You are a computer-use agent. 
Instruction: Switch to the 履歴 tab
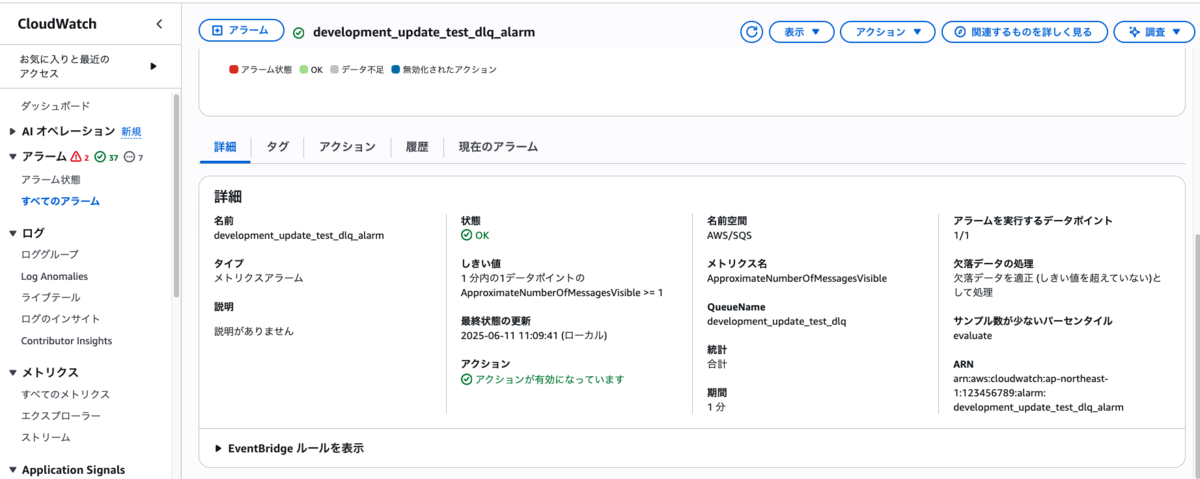(x=417, y=147)
